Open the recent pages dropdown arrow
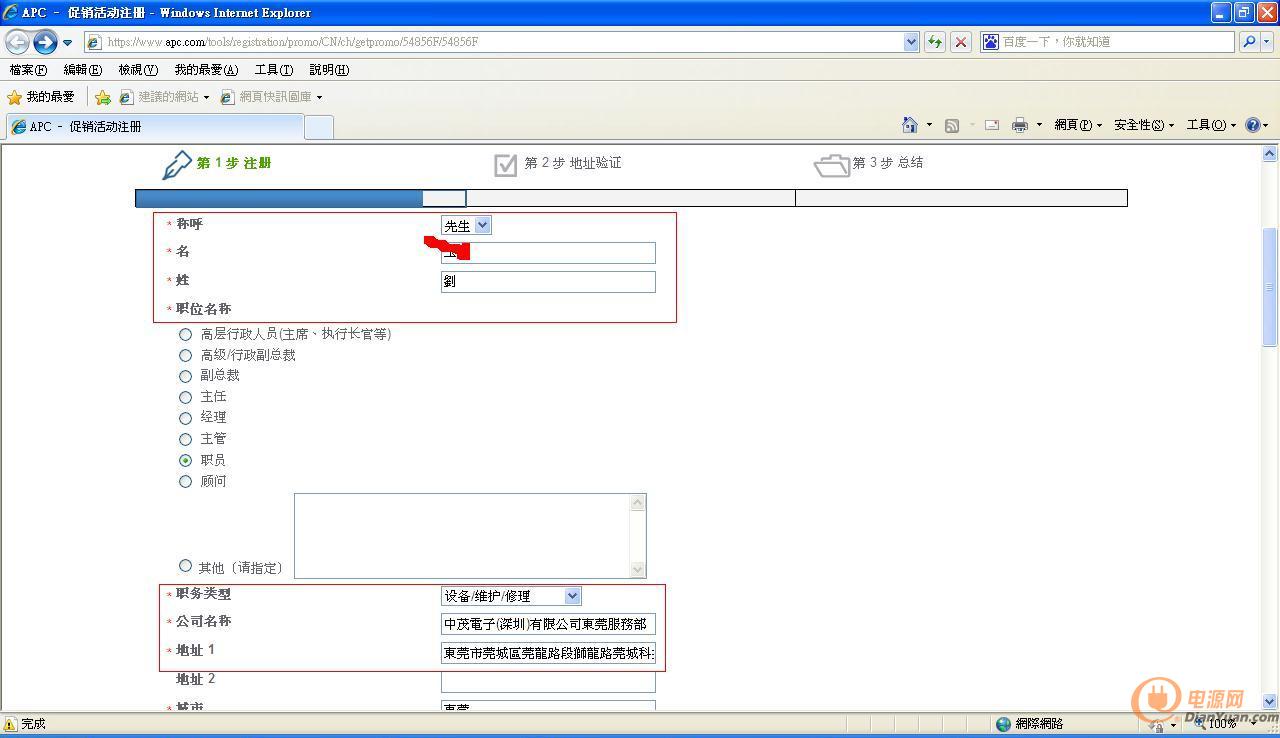Screen dimensions: 1280x738 tap(68, 43)
